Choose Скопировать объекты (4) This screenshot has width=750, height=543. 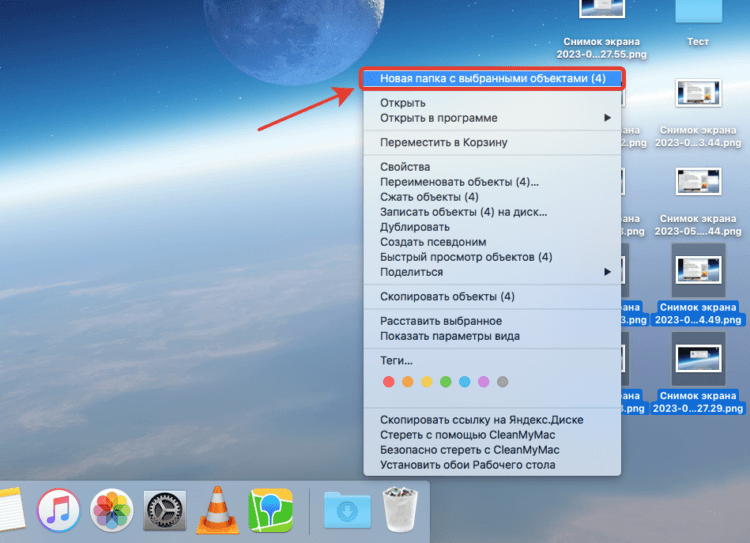tap(493, 296)
